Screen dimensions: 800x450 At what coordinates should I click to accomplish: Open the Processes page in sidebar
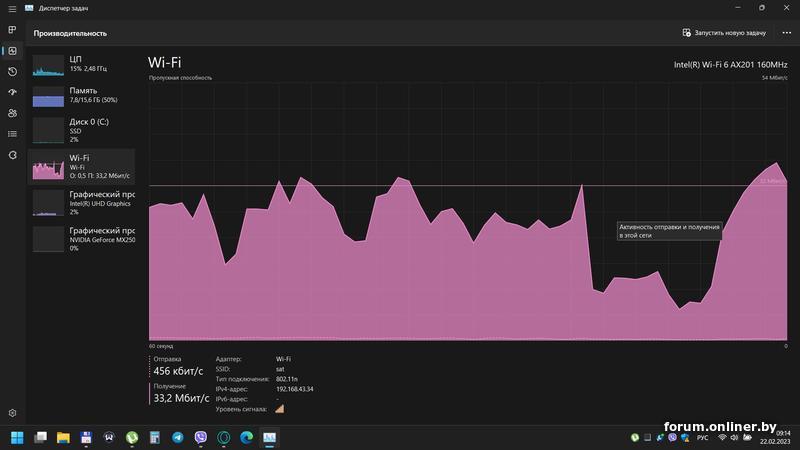coord(12,30)
